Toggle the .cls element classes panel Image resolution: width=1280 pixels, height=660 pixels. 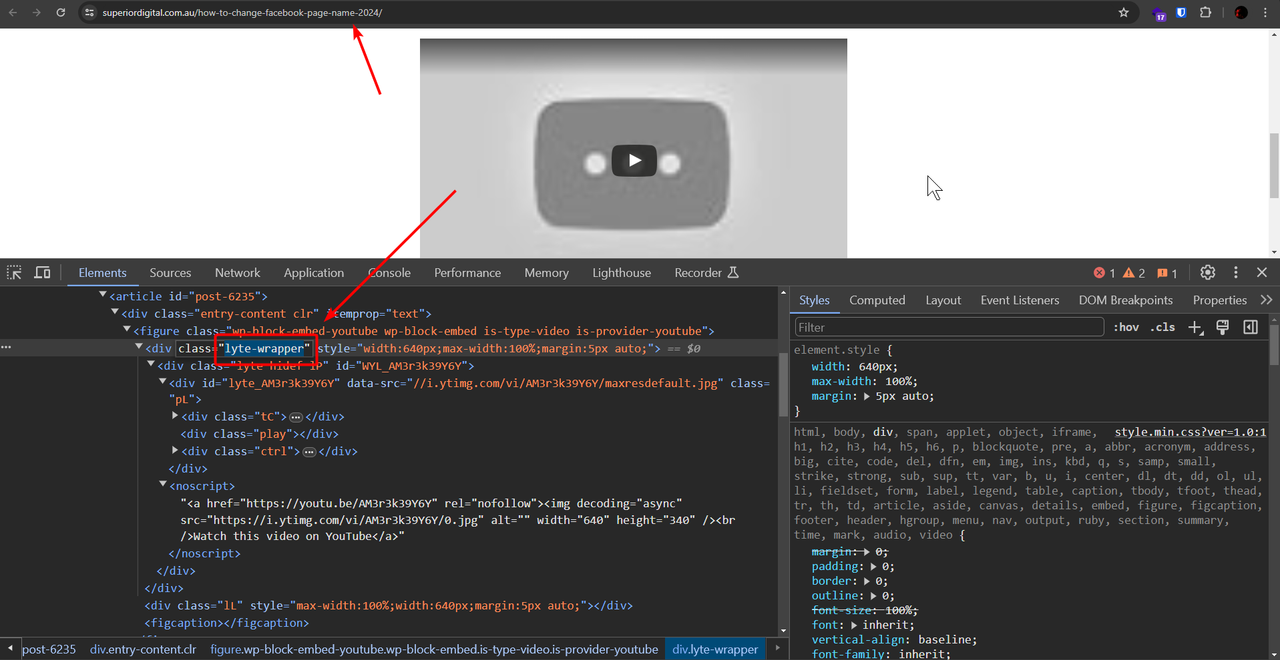point(1163,327)
